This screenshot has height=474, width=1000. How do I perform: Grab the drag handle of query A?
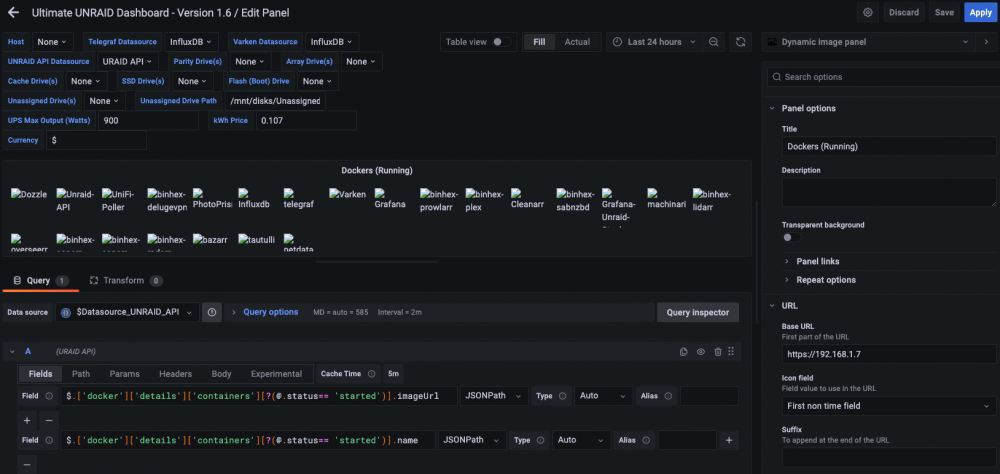tap(731, 352)
